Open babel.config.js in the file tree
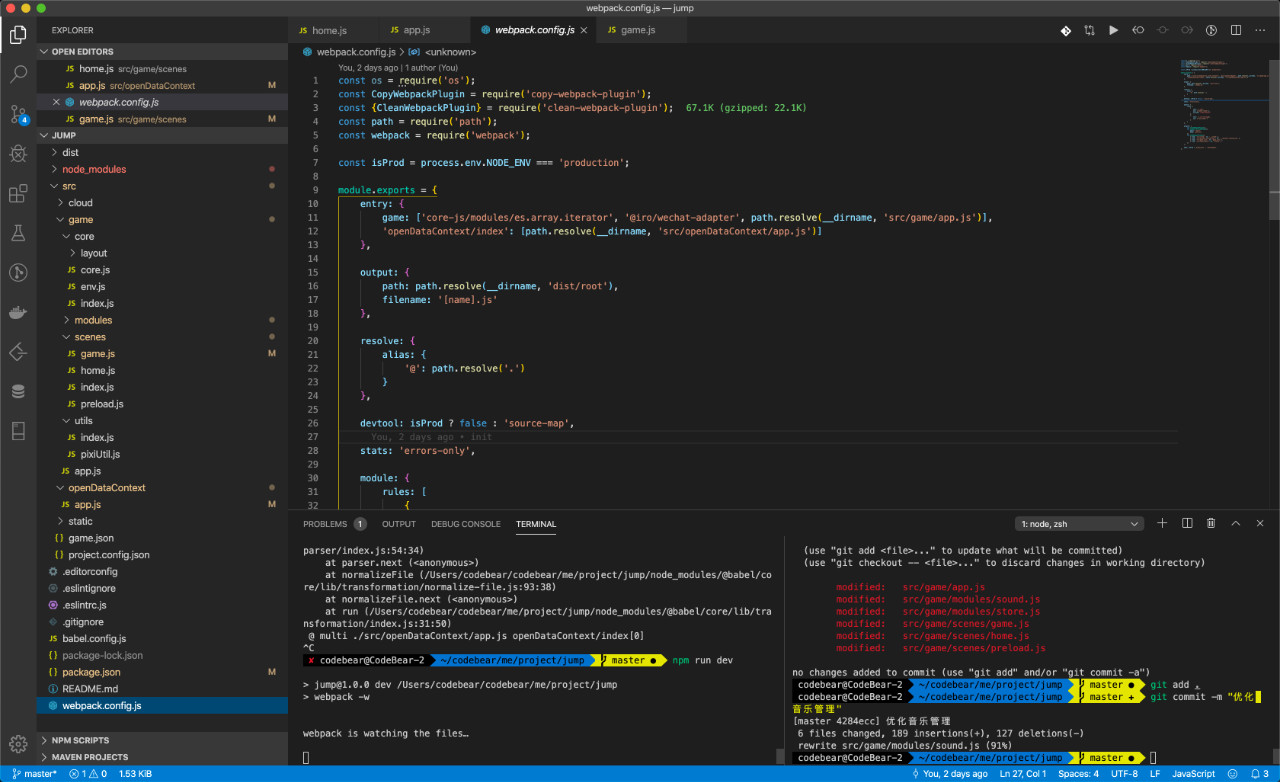Image resolution: width=1280 pixels, height=782 pixels. pyautogui.click(x=94, y=638)
